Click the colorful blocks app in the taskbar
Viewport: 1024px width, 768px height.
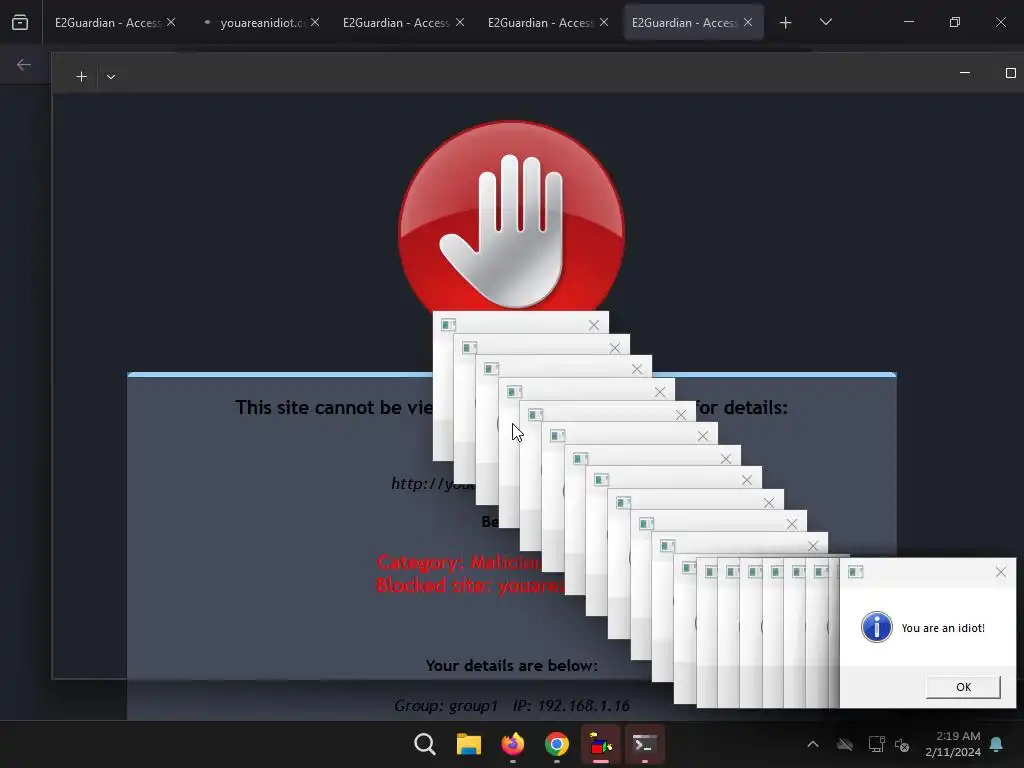point(601,744)
